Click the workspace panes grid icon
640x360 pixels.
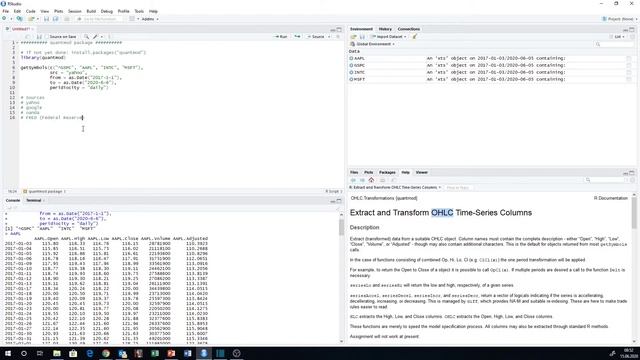click(132, 19)
